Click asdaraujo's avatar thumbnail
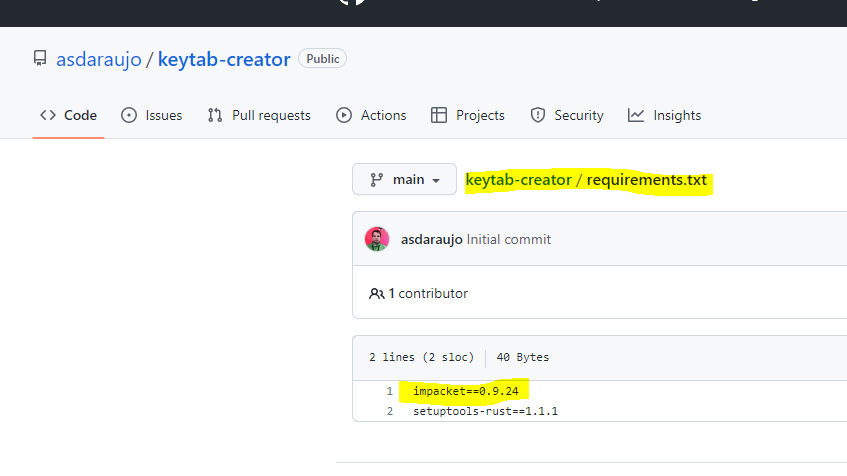 click(x=377, y=239)
